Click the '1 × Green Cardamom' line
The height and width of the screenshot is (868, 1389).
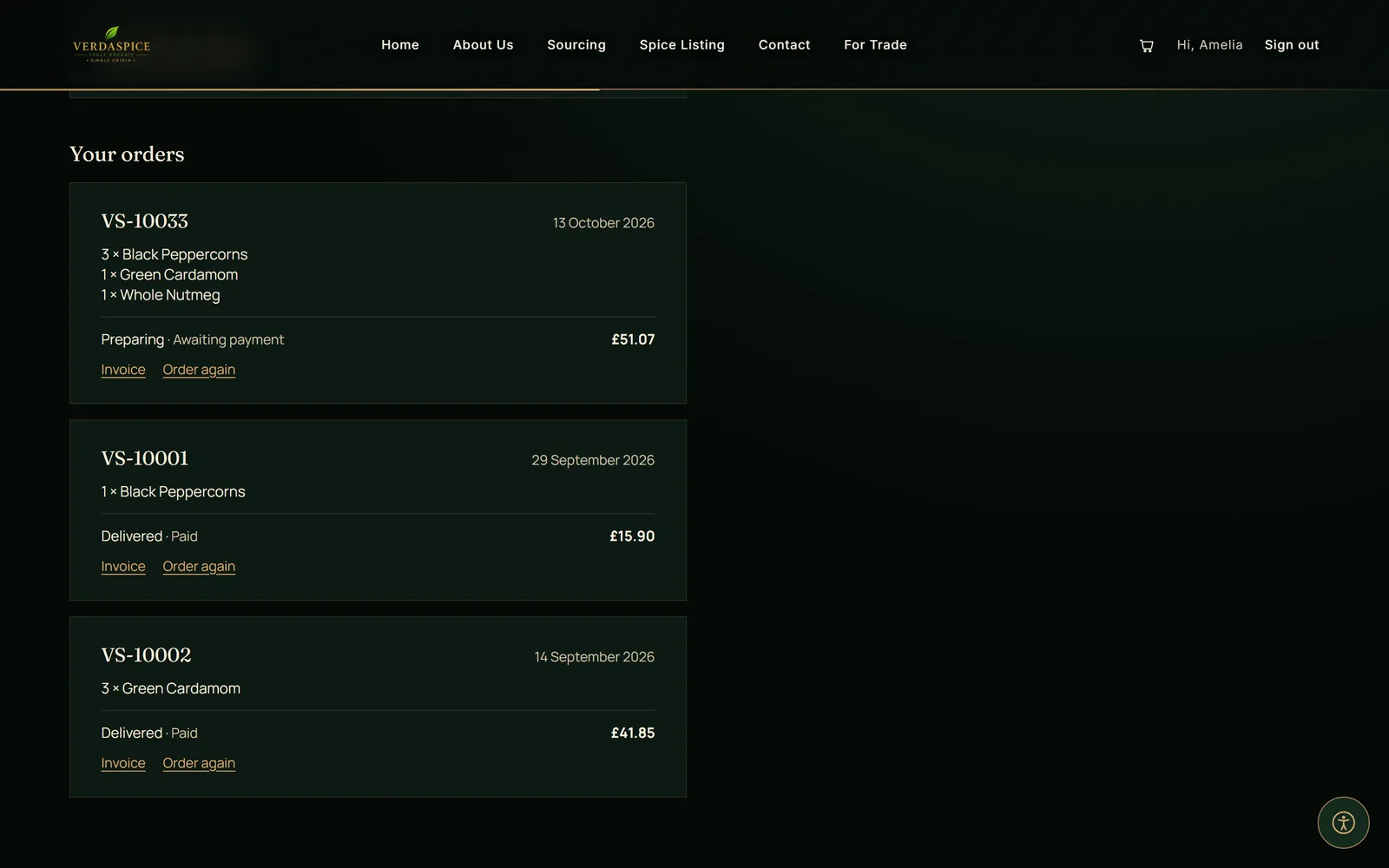click(x=169, y=275)
